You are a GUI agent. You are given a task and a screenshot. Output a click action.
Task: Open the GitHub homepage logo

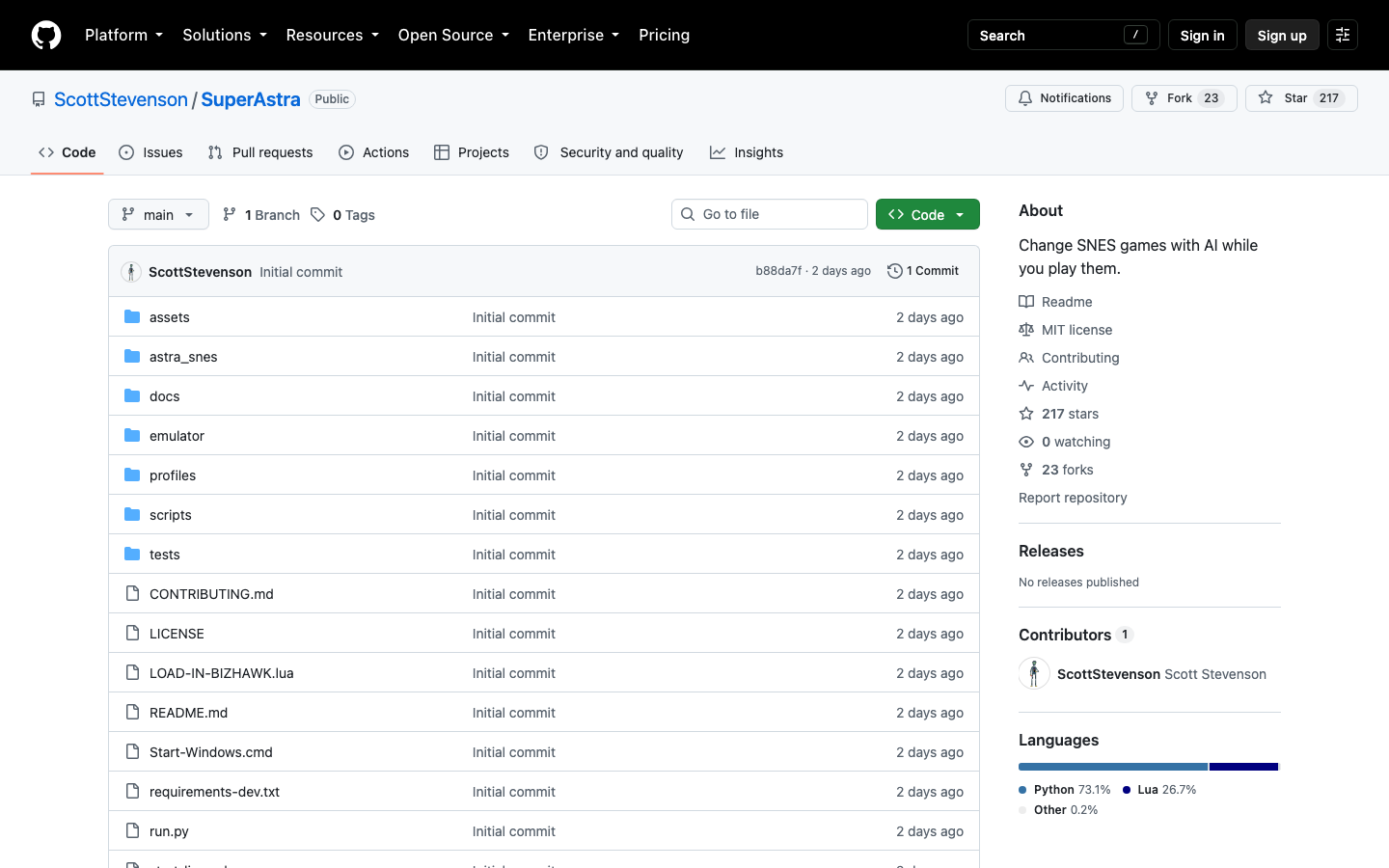[x=46, y=35]
